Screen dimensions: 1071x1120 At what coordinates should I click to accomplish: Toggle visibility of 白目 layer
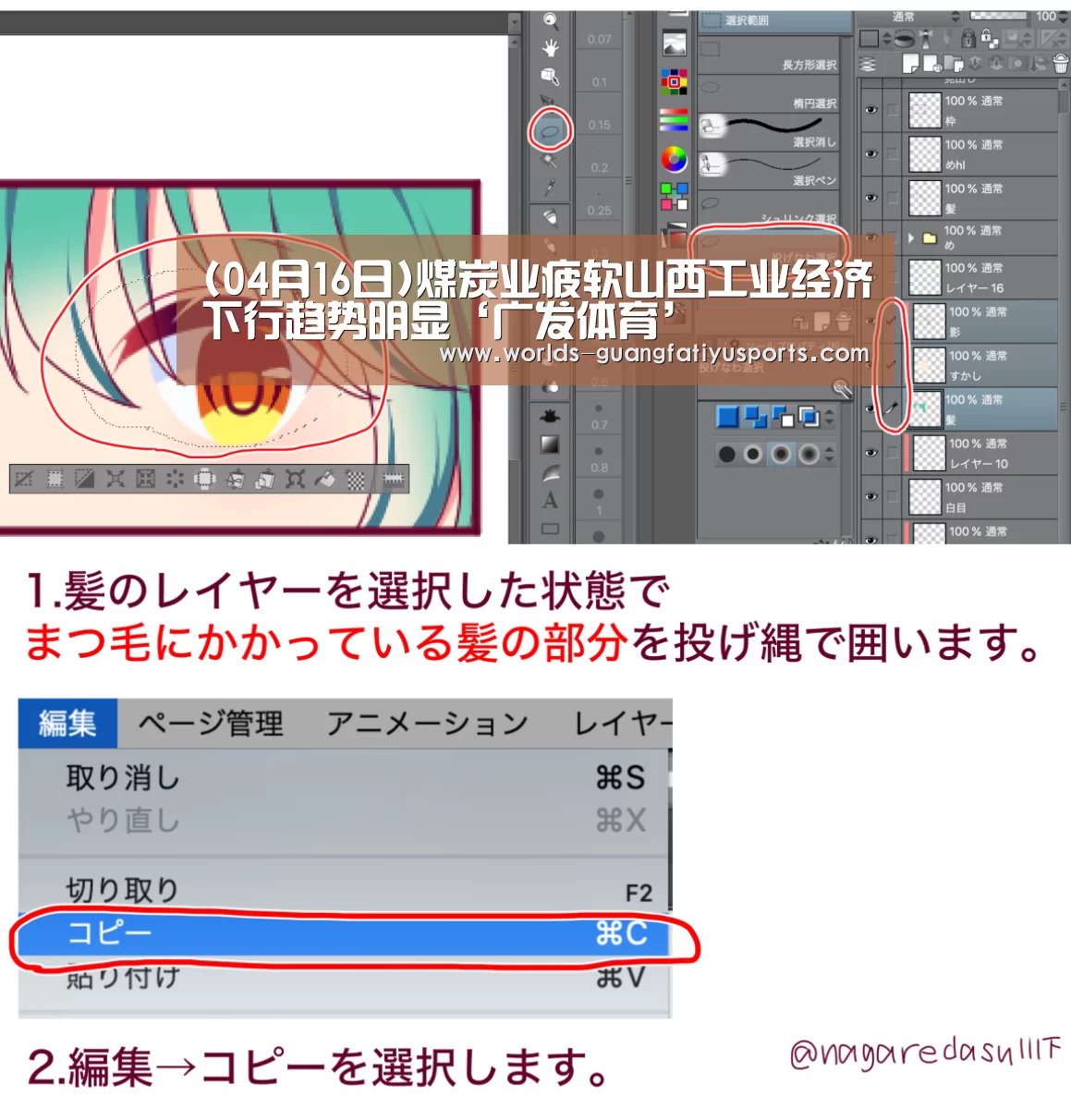pyautogui.click(x=870, y=497)
